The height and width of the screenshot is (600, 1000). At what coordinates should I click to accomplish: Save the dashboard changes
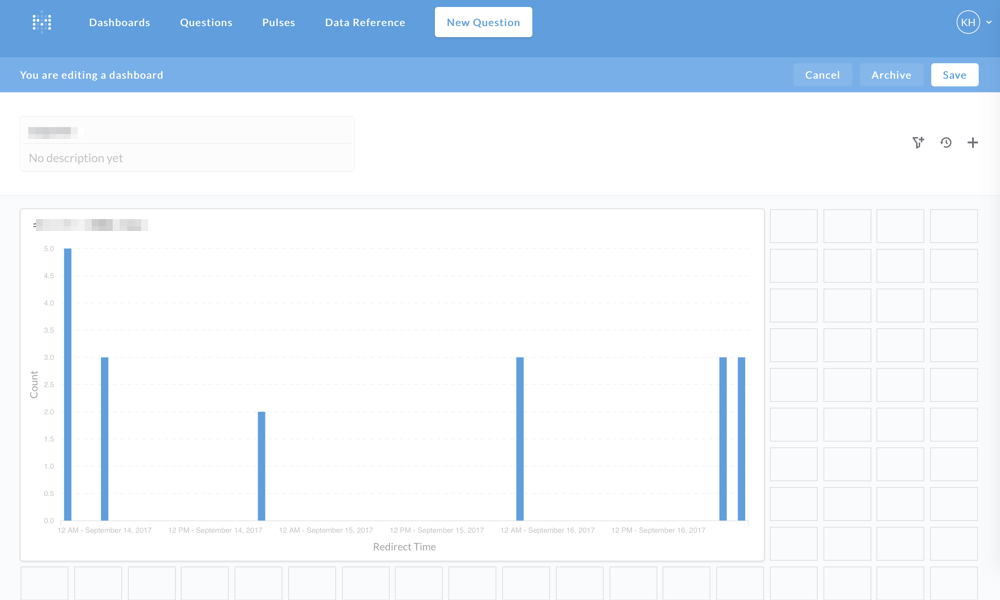tap(954, 75)
